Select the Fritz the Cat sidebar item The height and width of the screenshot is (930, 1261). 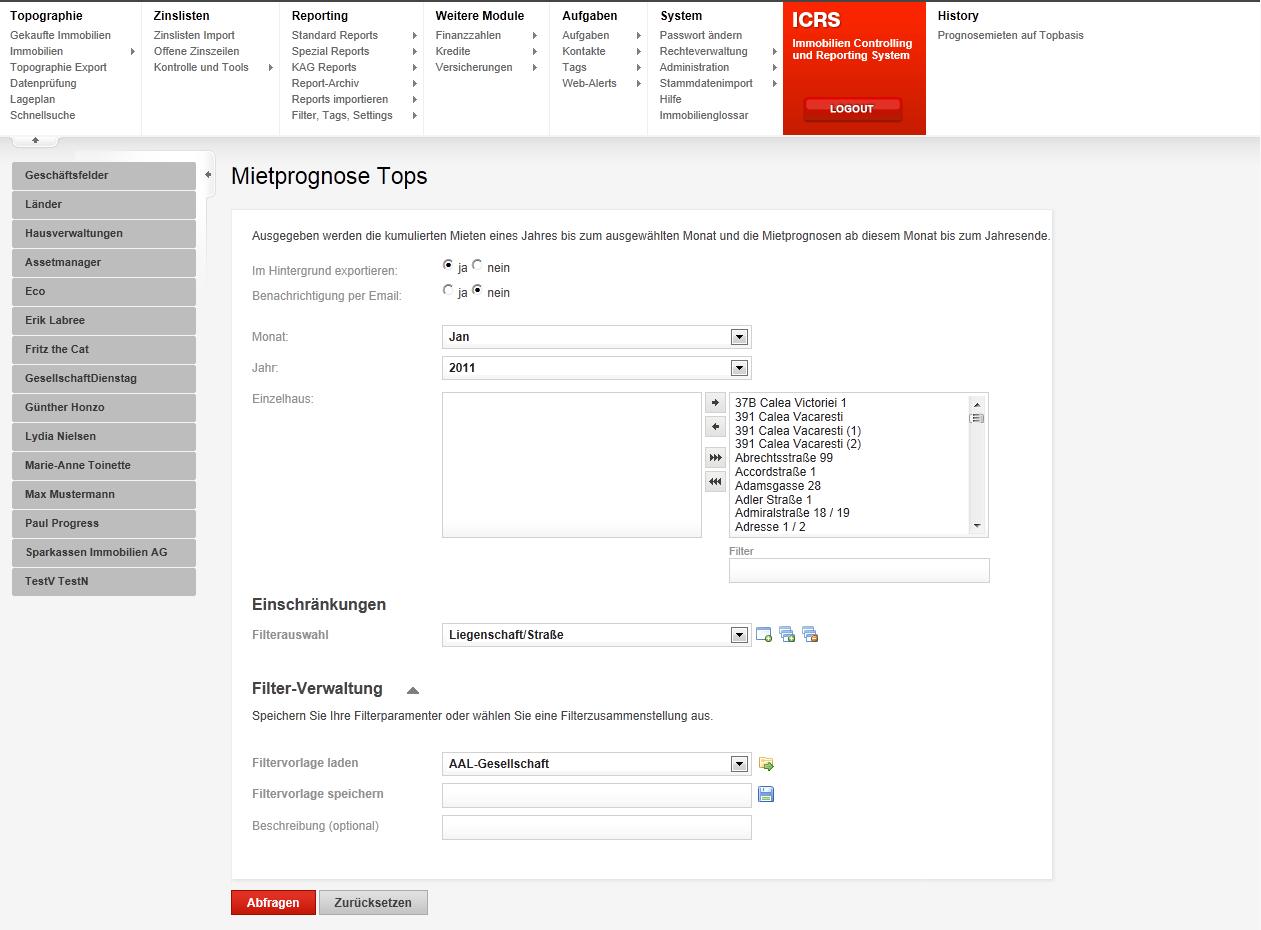pyautogui.click(x=104, y=349)
